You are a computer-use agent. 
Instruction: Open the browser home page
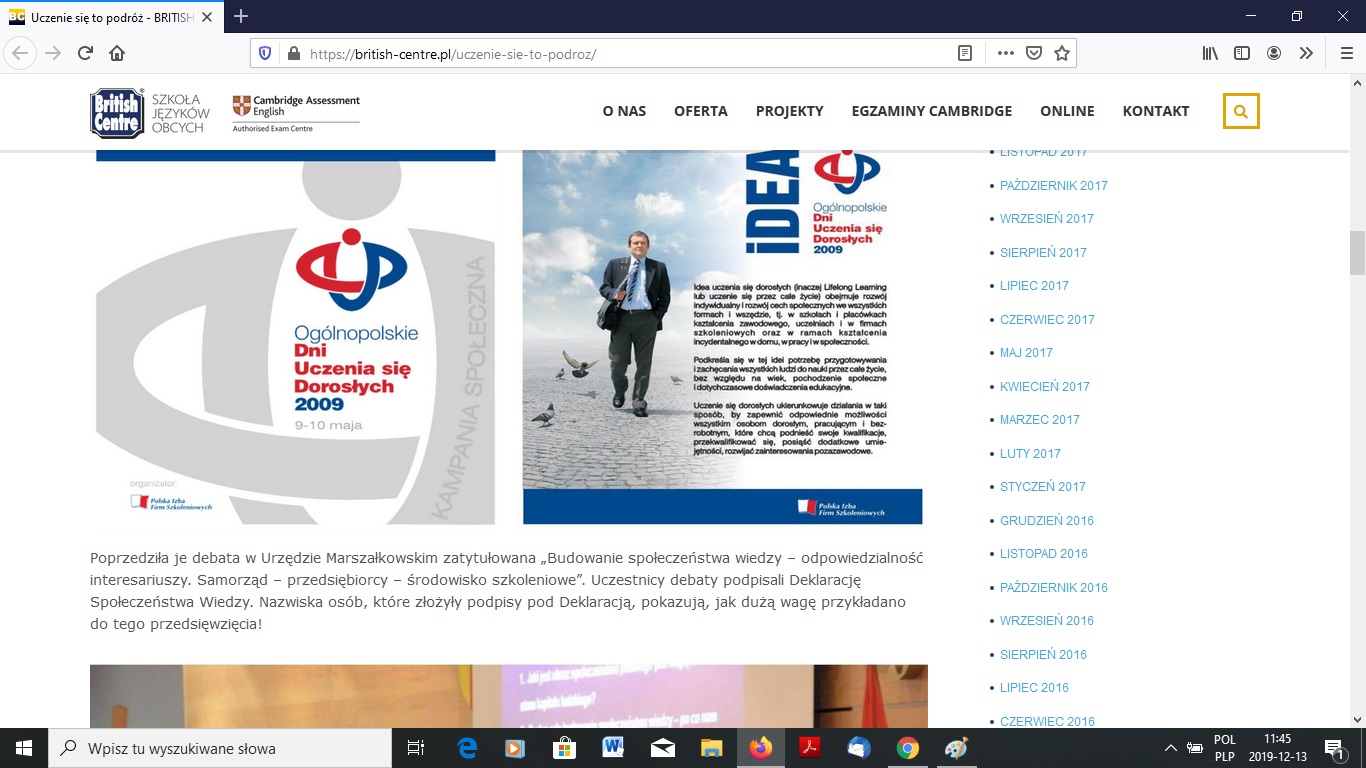[x=117, y=53]
